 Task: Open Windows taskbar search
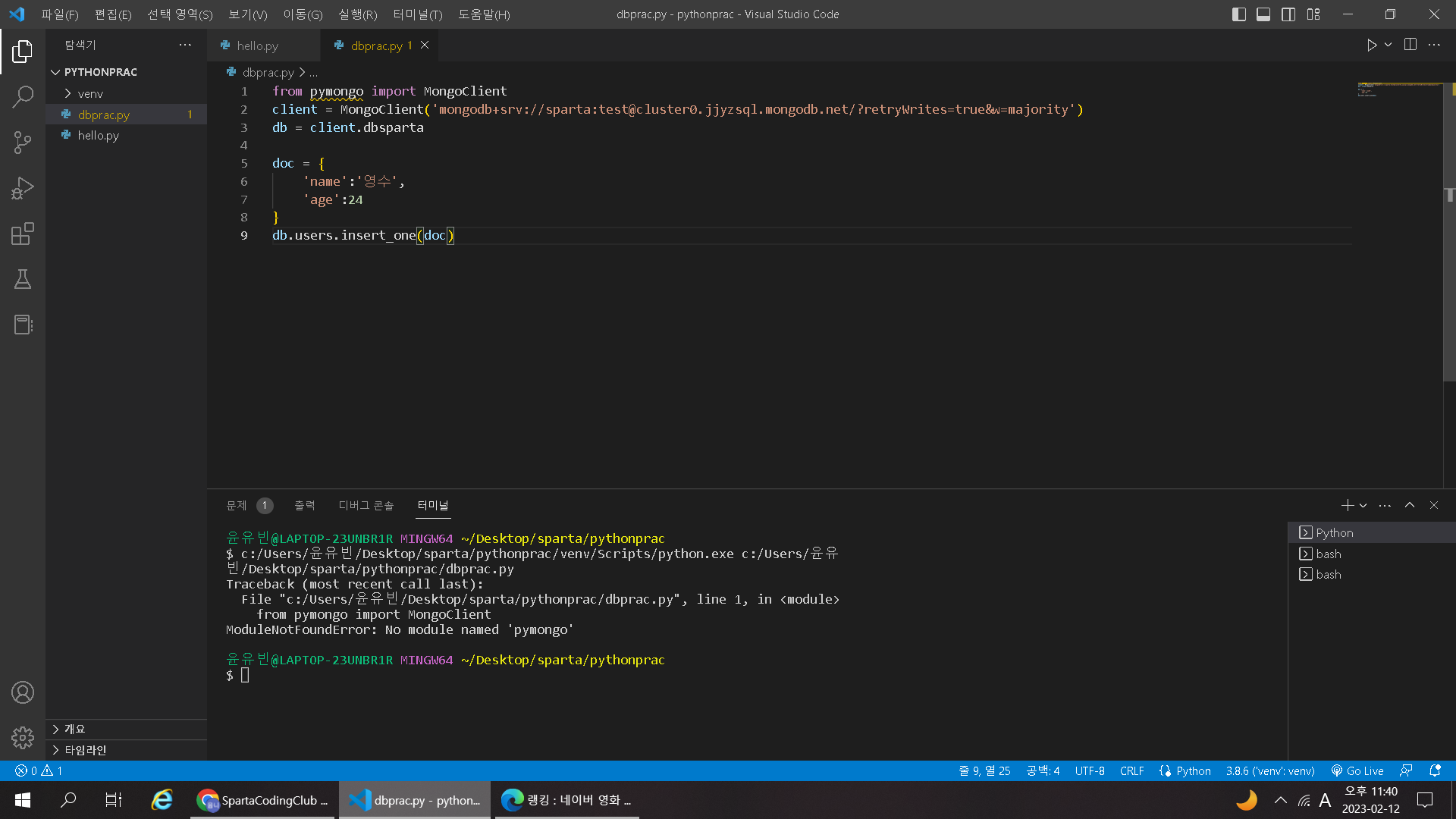coord(68,800)
